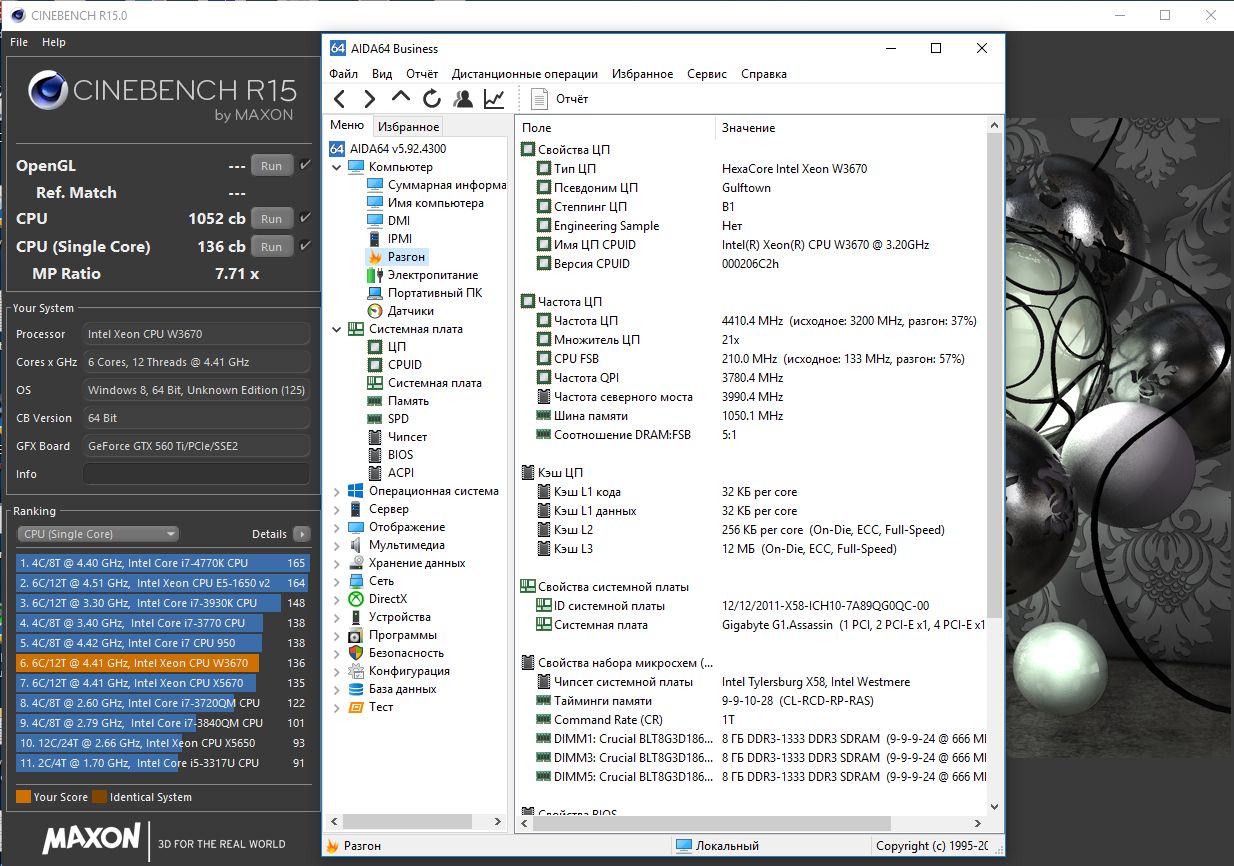Open ACPI tree item
The width and height of the screenshot is (1234, 866).
click(x=390, y=473)
